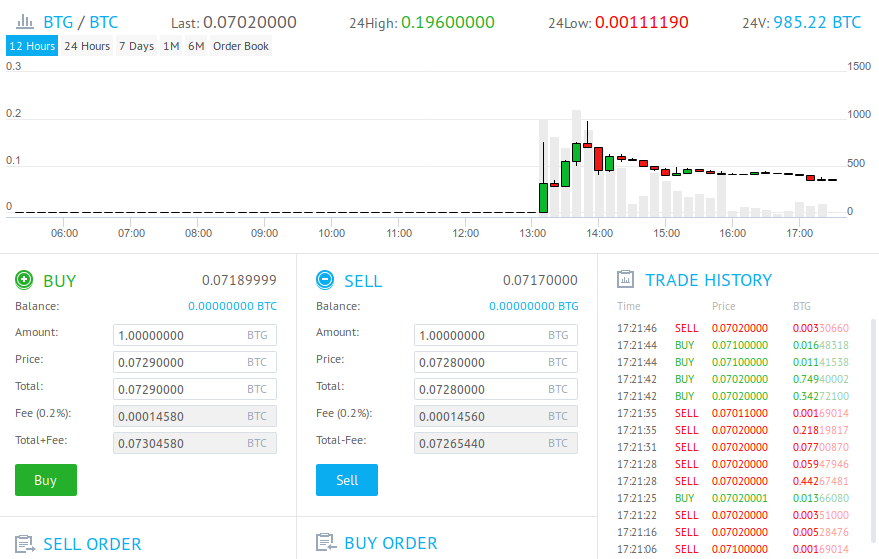Focus the Buy Amount input field
This screenshot has height=559, width=879.
[195, 335]
